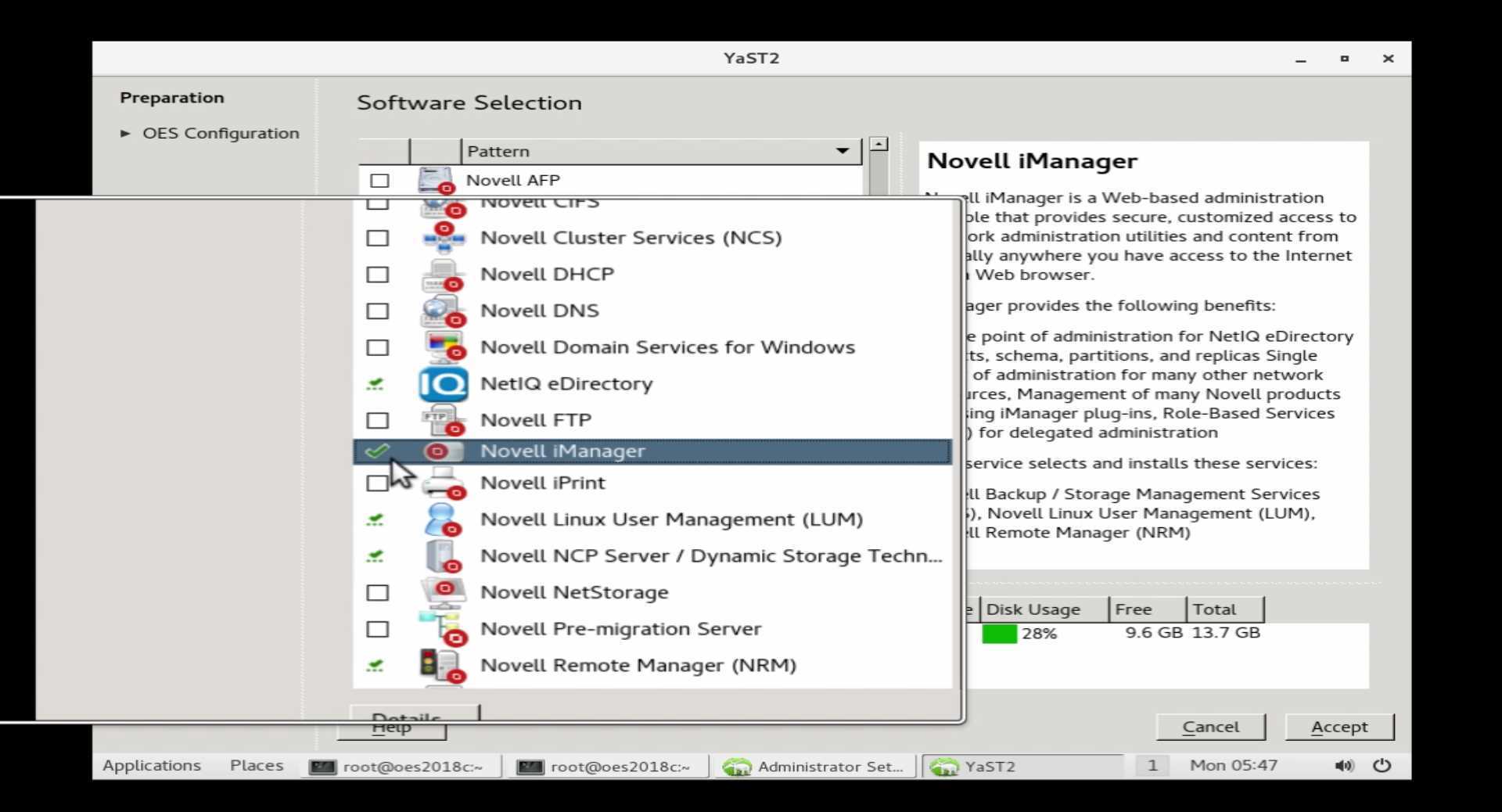Click the Help button
The width and height of the screenshot is (1502, 812).
click(391, 730)
